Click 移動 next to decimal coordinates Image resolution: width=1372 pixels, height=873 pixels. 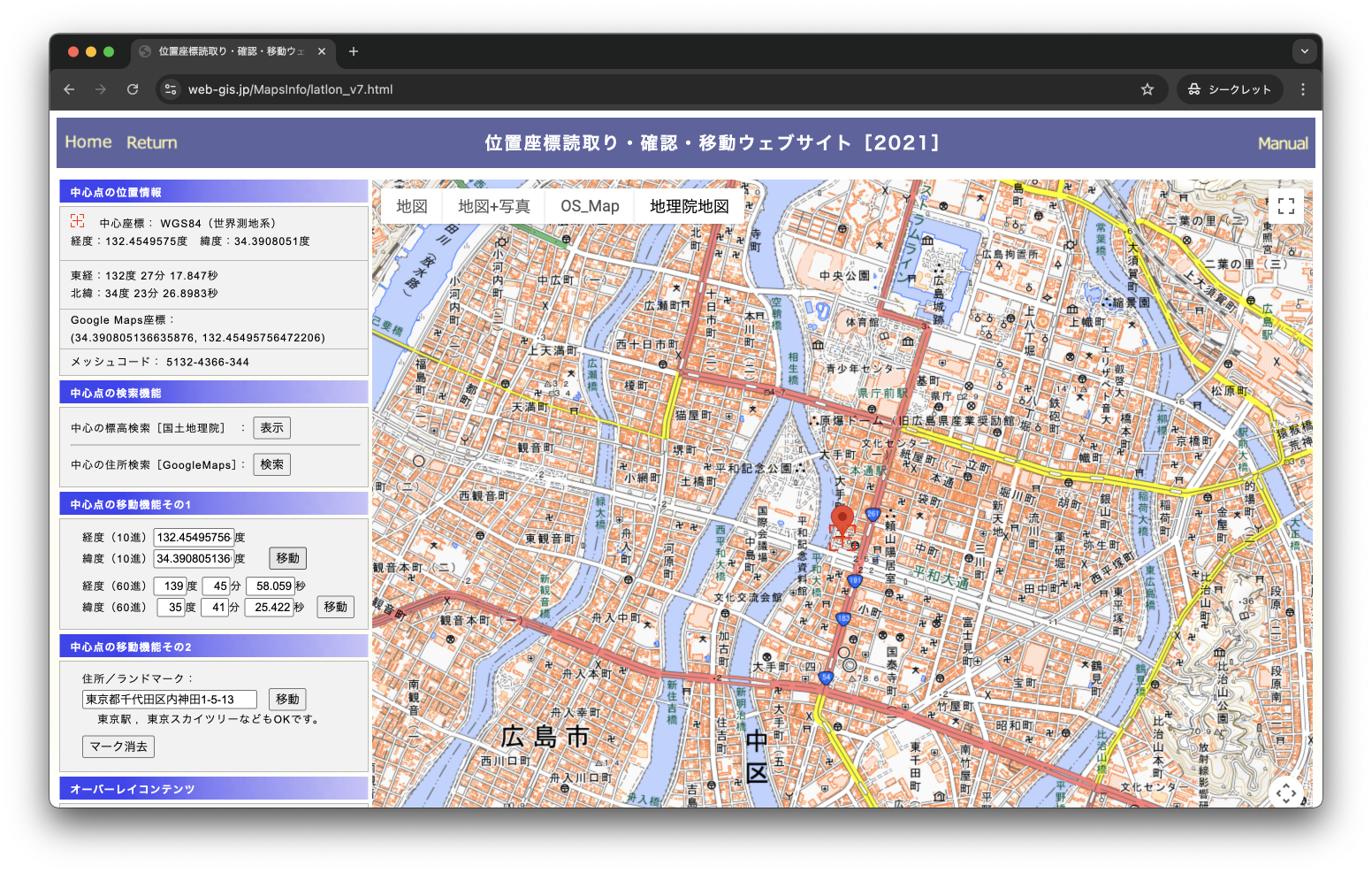286,558
